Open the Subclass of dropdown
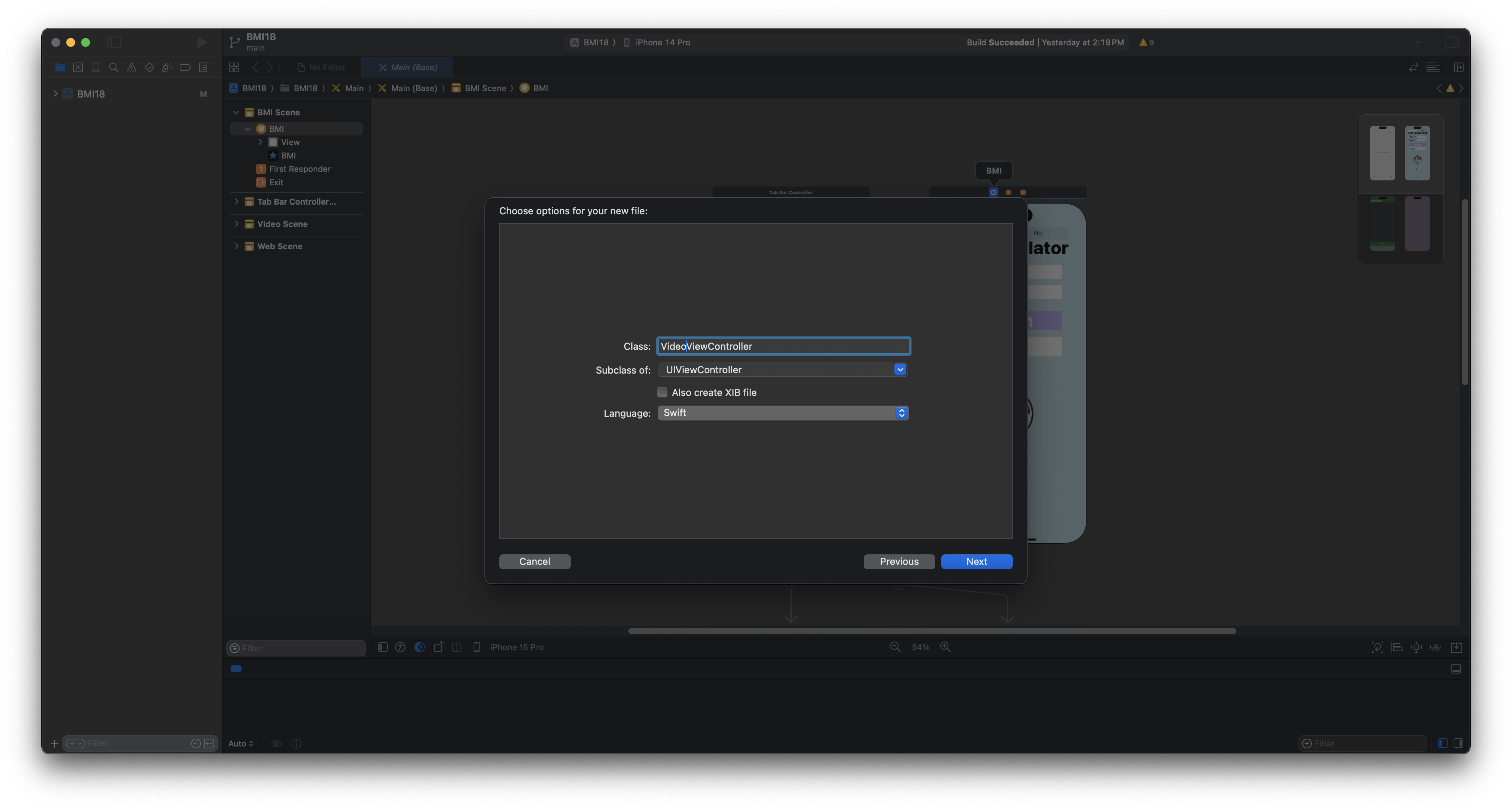 [900, 370]
